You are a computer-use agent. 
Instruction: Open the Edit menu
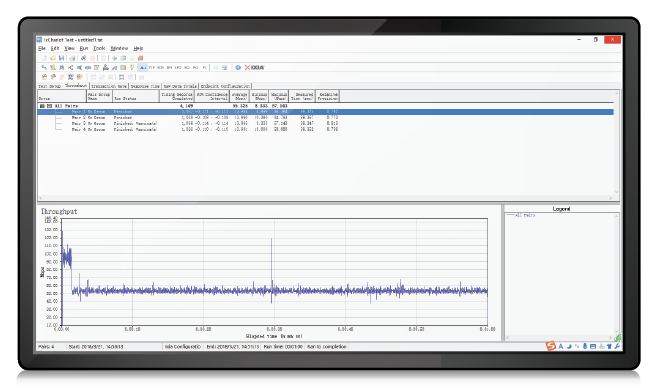[x=55, y=48]
